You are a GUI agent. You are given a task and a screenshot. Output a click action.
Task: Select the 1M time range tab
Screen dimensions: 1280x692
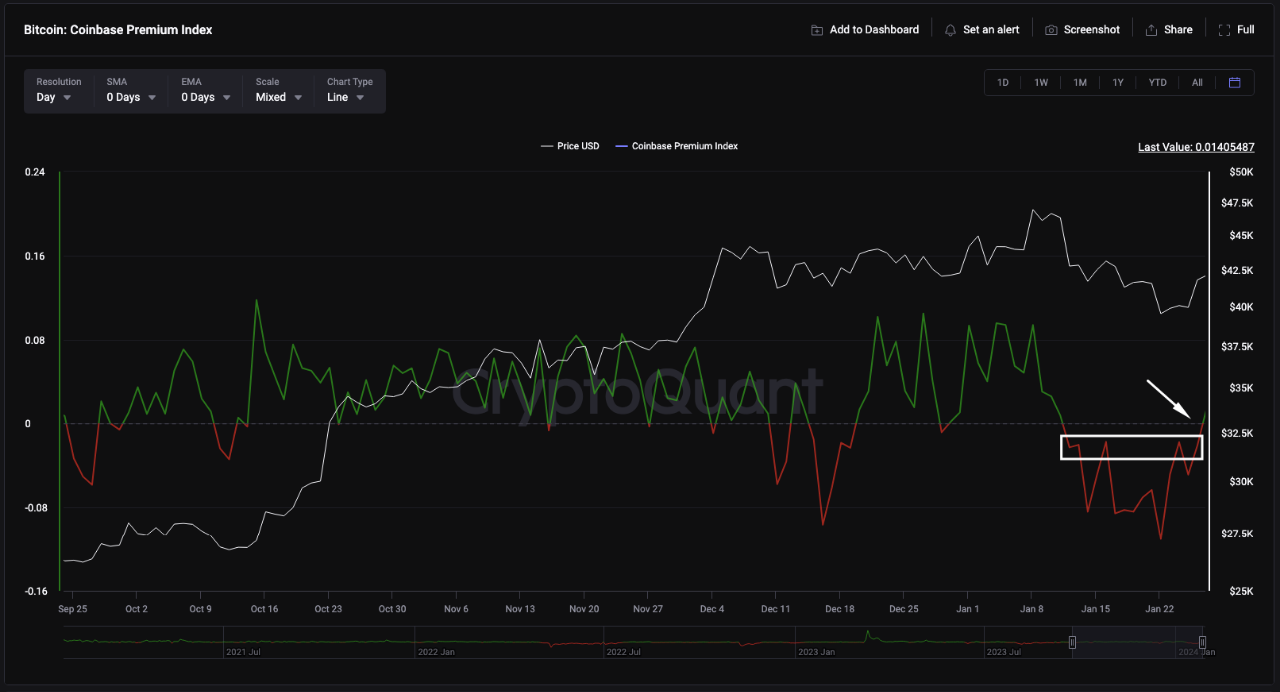(1080, 83)
